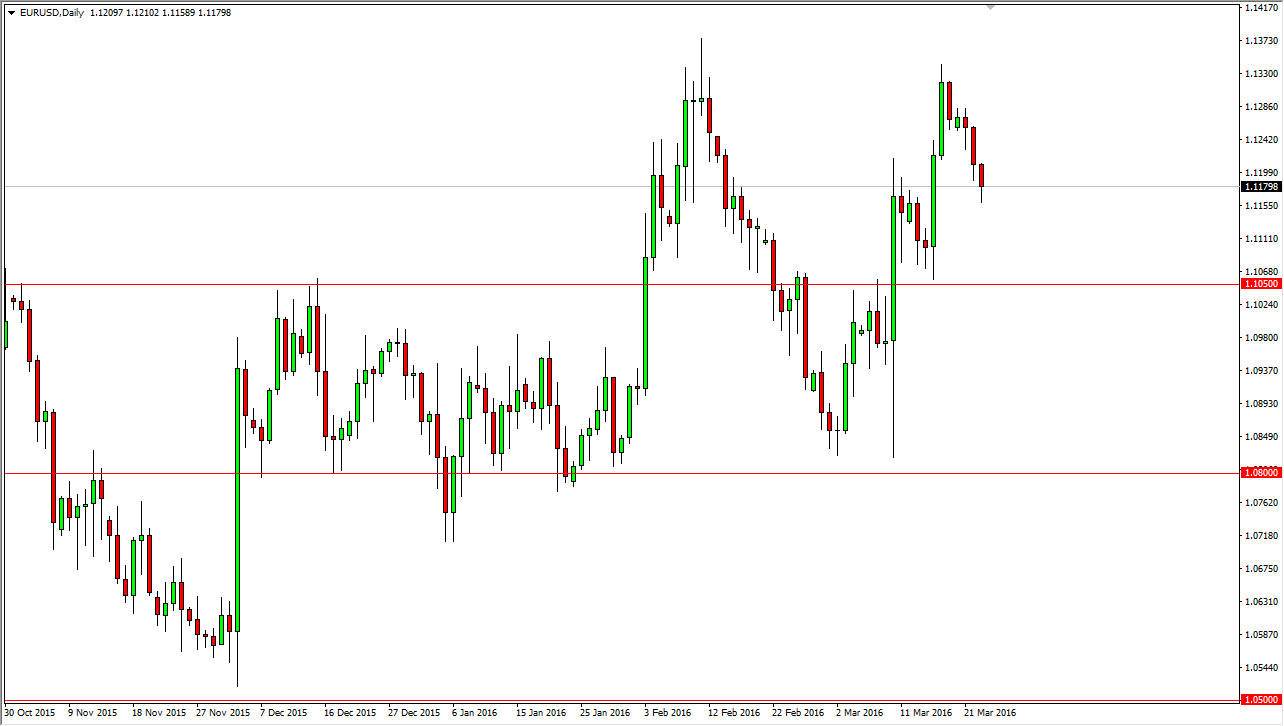Expand the EURUSD symbol dropdown arrow
1284x726 pixels.
(x=10, y=13)
